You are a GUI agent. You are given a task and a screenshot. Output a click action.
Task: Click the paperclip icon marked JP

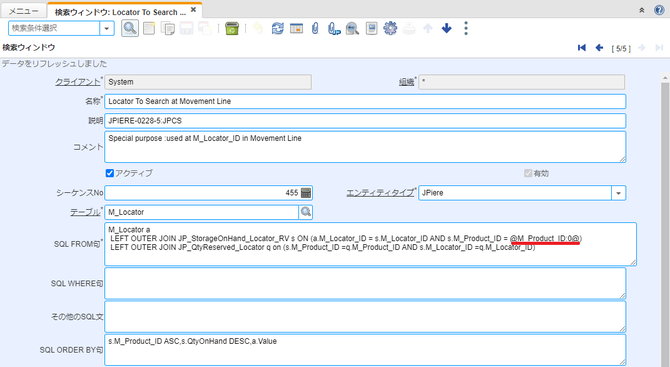click(333, 29)
